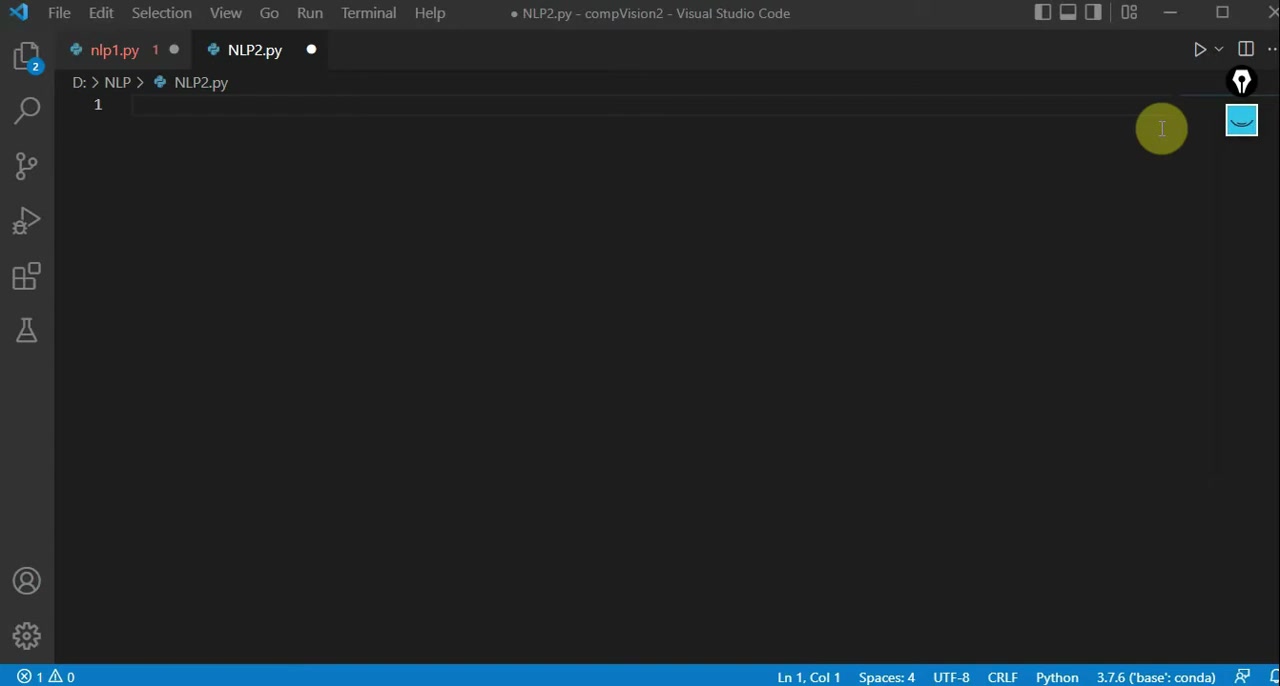This screenshot has height=686, width=1280.
Task: Open the Terminal menu
Action: 368,13
